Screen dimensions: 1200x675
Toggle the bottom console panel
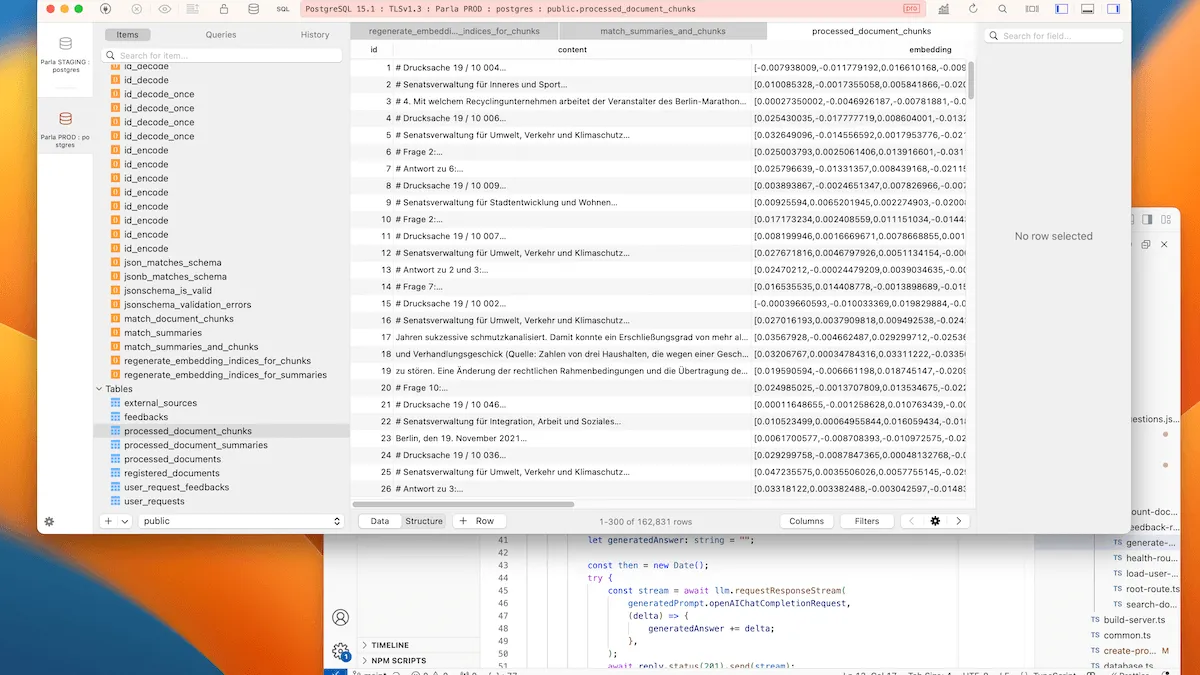(x=1089, y=9)
